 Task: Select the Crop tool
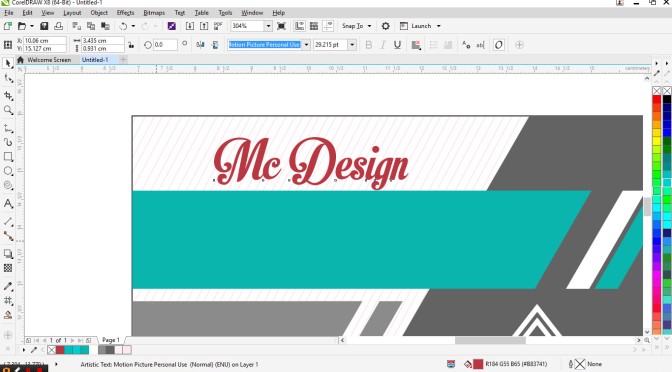8,95
